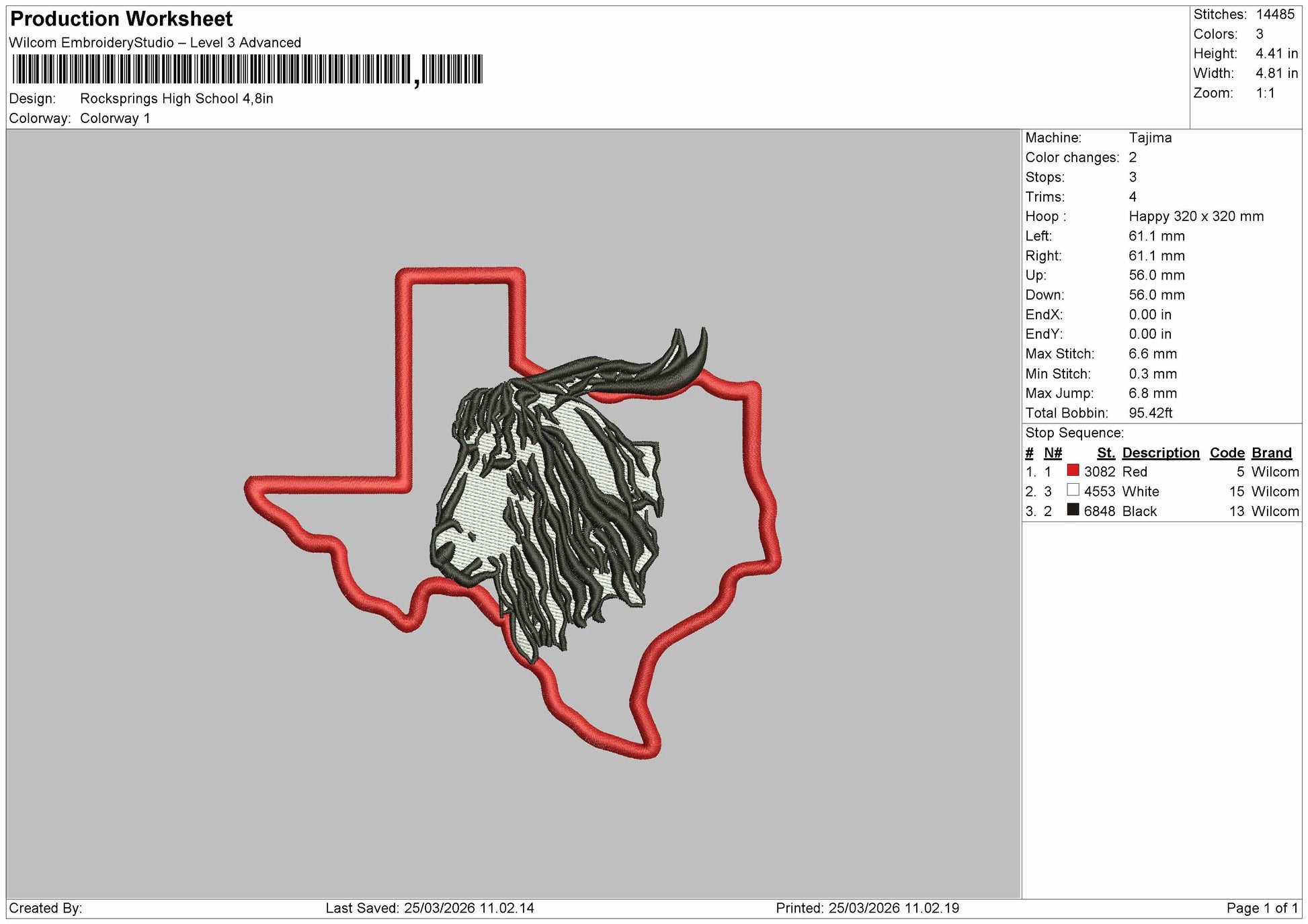Click the Code column header
Image resolution: width=1308 pixels, height=924 pixels.
click(1227, 453)
